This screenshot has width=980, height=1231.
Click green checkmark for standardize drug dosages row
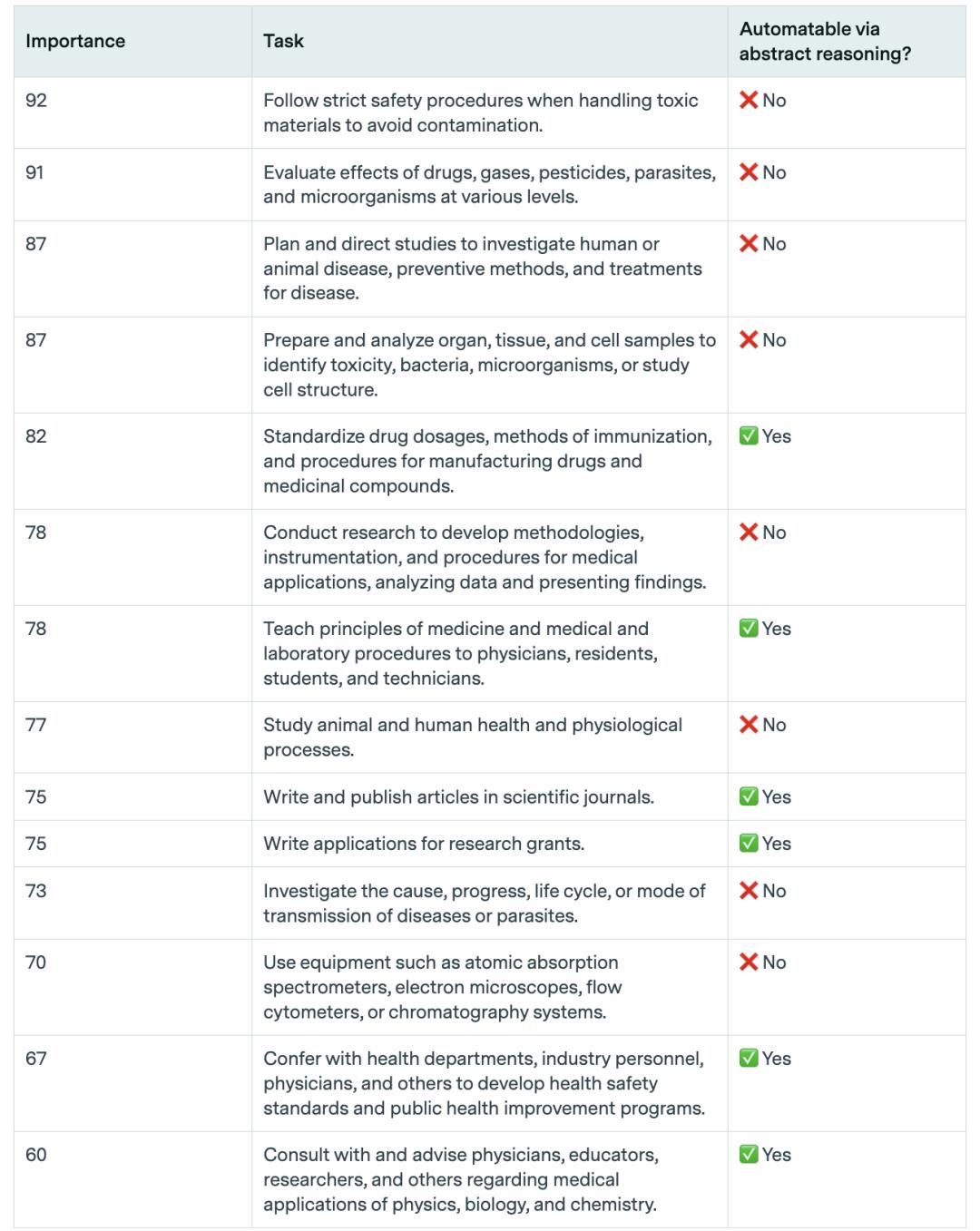[749, 436]
